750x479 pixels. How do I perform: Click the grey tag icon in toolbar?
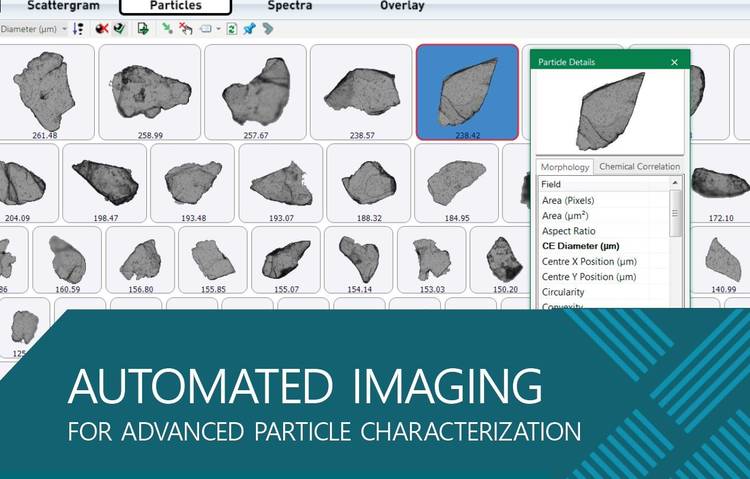[267, 29]
